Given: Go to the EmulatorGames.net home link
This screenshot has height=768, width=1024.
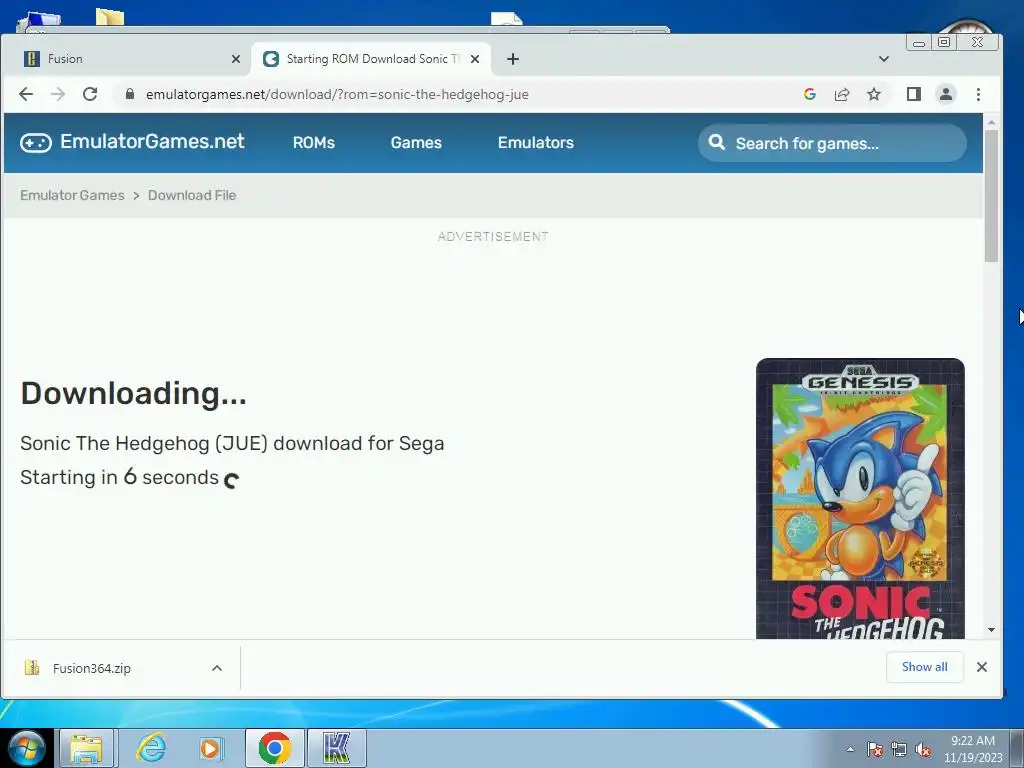Looking at the screenshot, I should click(x=152, y=141).
